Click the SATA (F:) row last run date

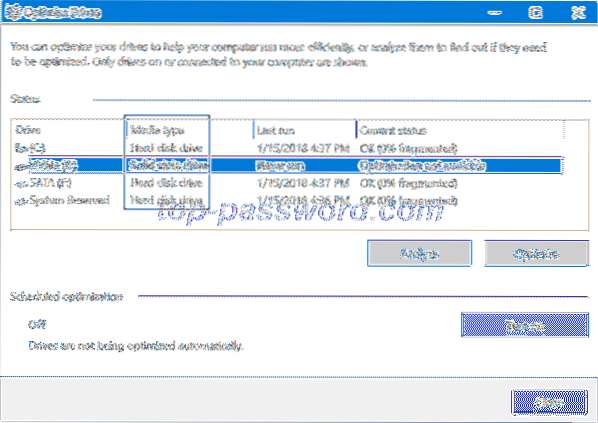click(x=303, y=183)
